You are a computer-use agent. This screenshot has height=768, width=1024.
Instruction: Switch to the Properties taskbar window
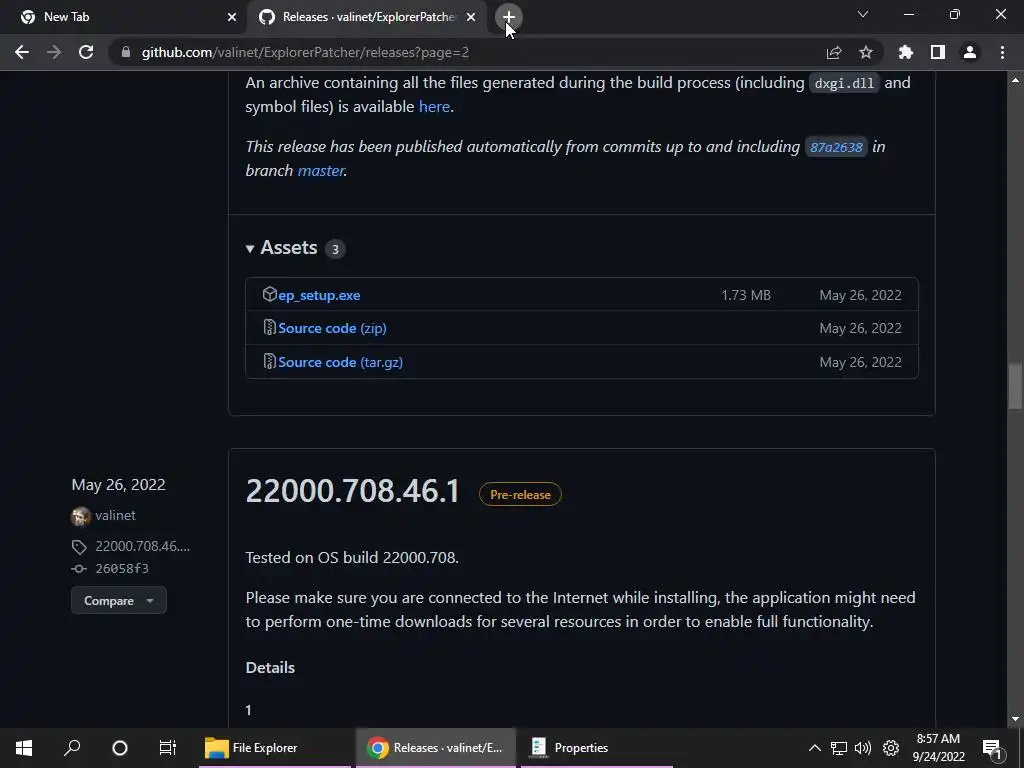[x=596, y=748]
